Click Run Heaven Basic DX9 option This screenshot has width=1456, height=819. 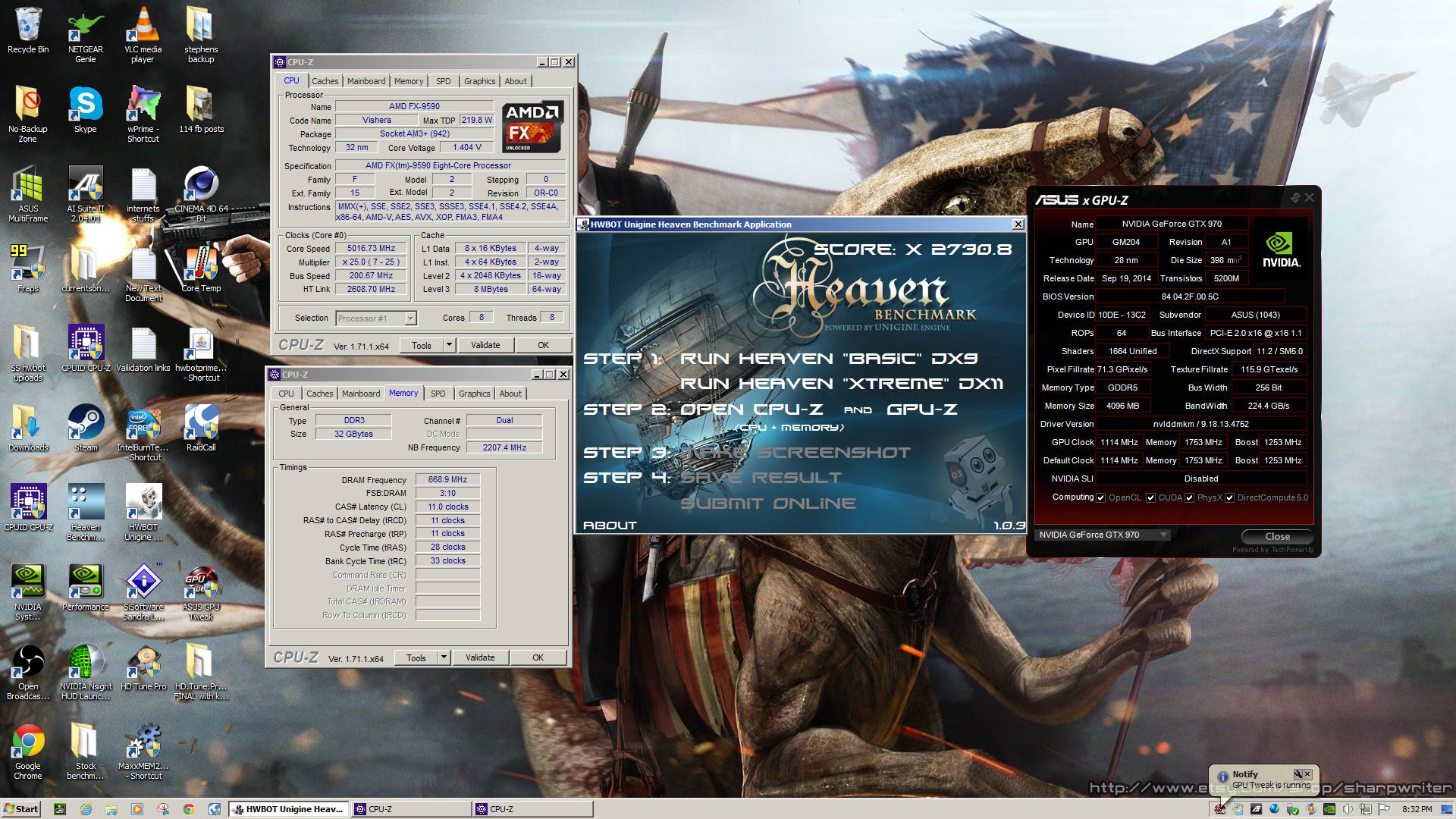pos(829,358)
